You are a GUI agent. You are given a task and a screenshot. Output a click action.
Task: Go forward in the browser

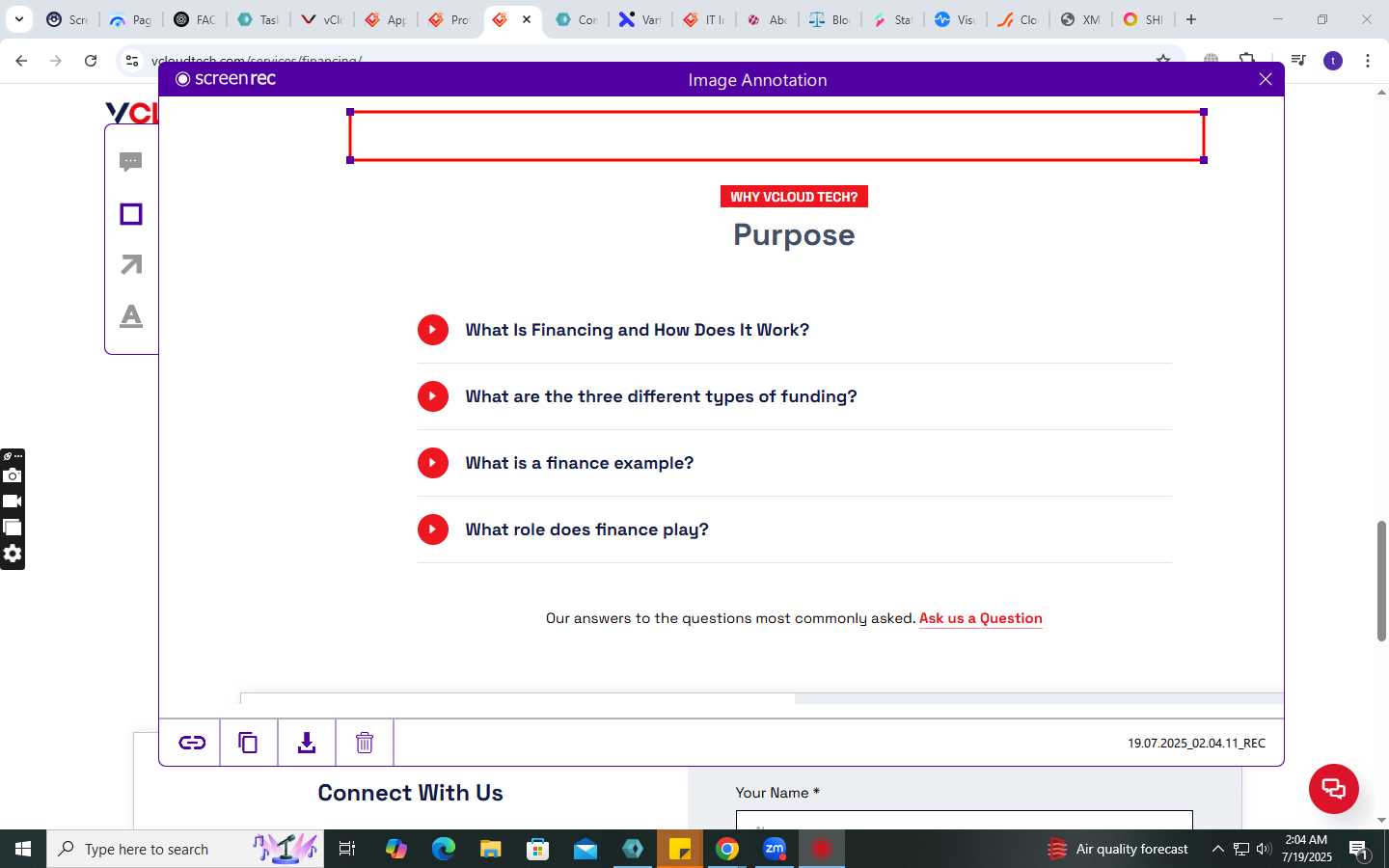click(56, 61)
